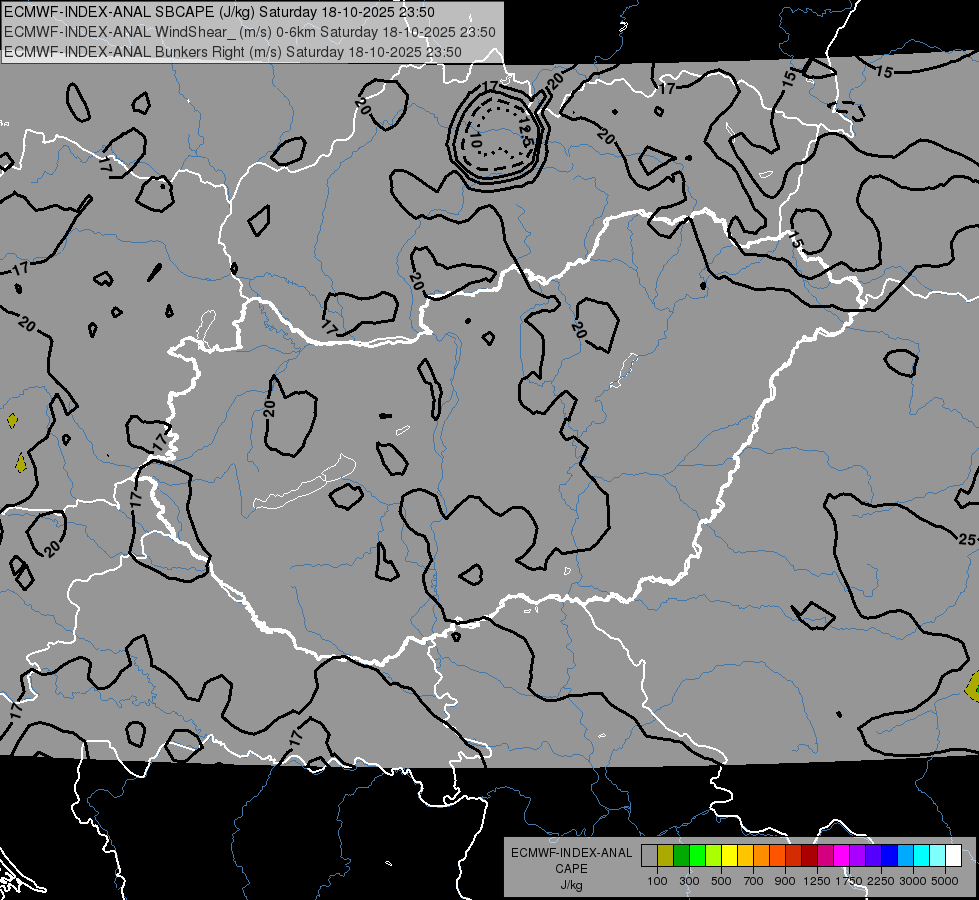Click the 100 legend scale value

(657, 881)
